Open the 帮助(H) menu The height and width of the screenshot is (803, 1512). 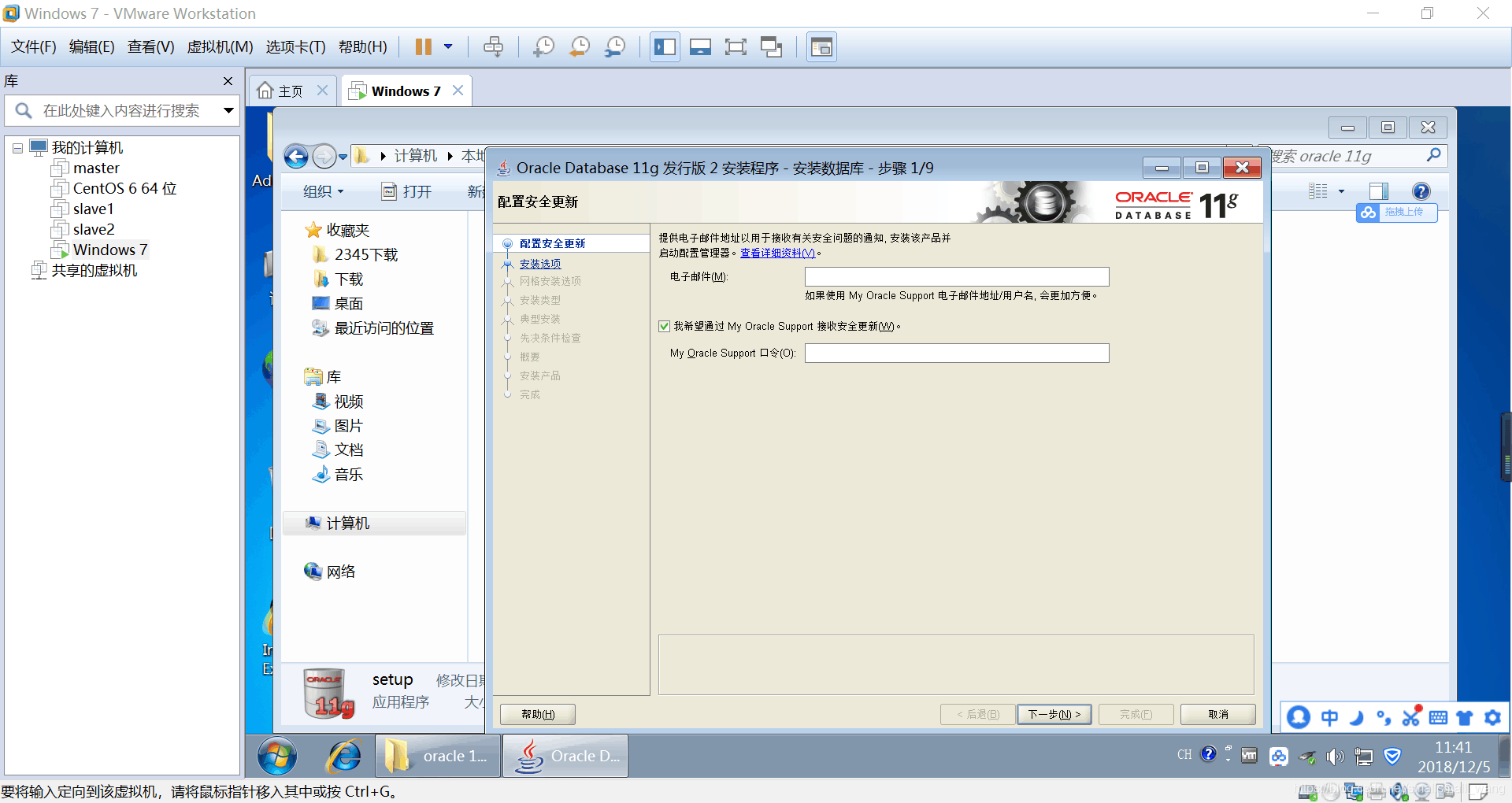363,47
